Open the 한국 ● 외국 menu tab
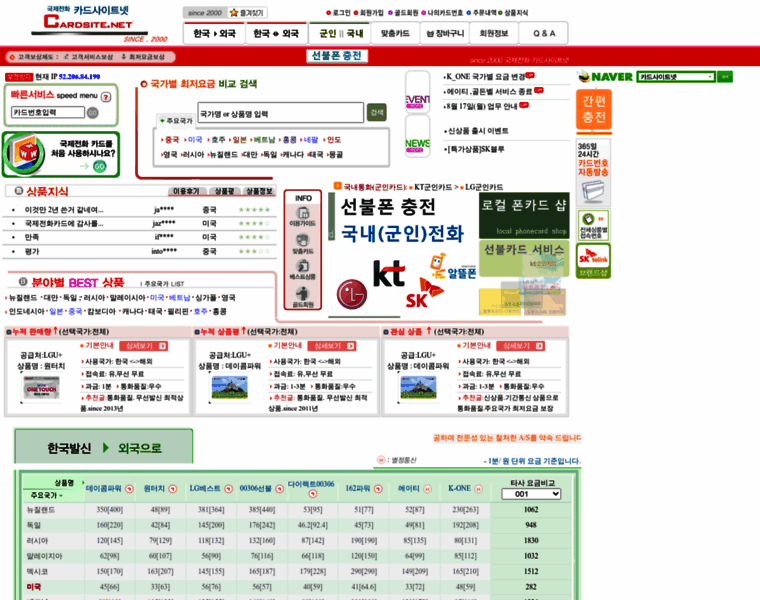 pos(276,33)
